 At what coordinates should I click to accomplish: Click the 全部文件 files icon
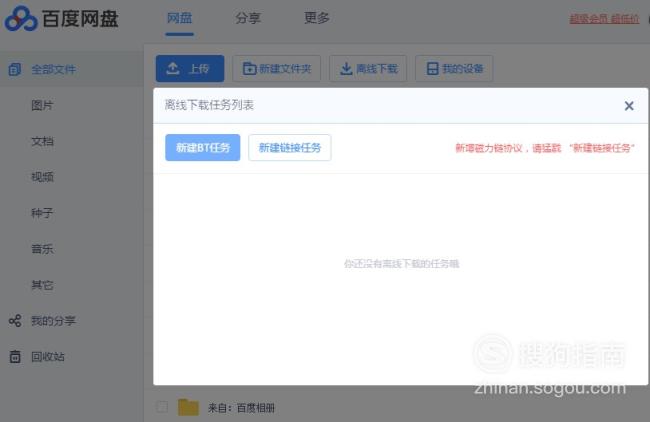click(15, 69)
